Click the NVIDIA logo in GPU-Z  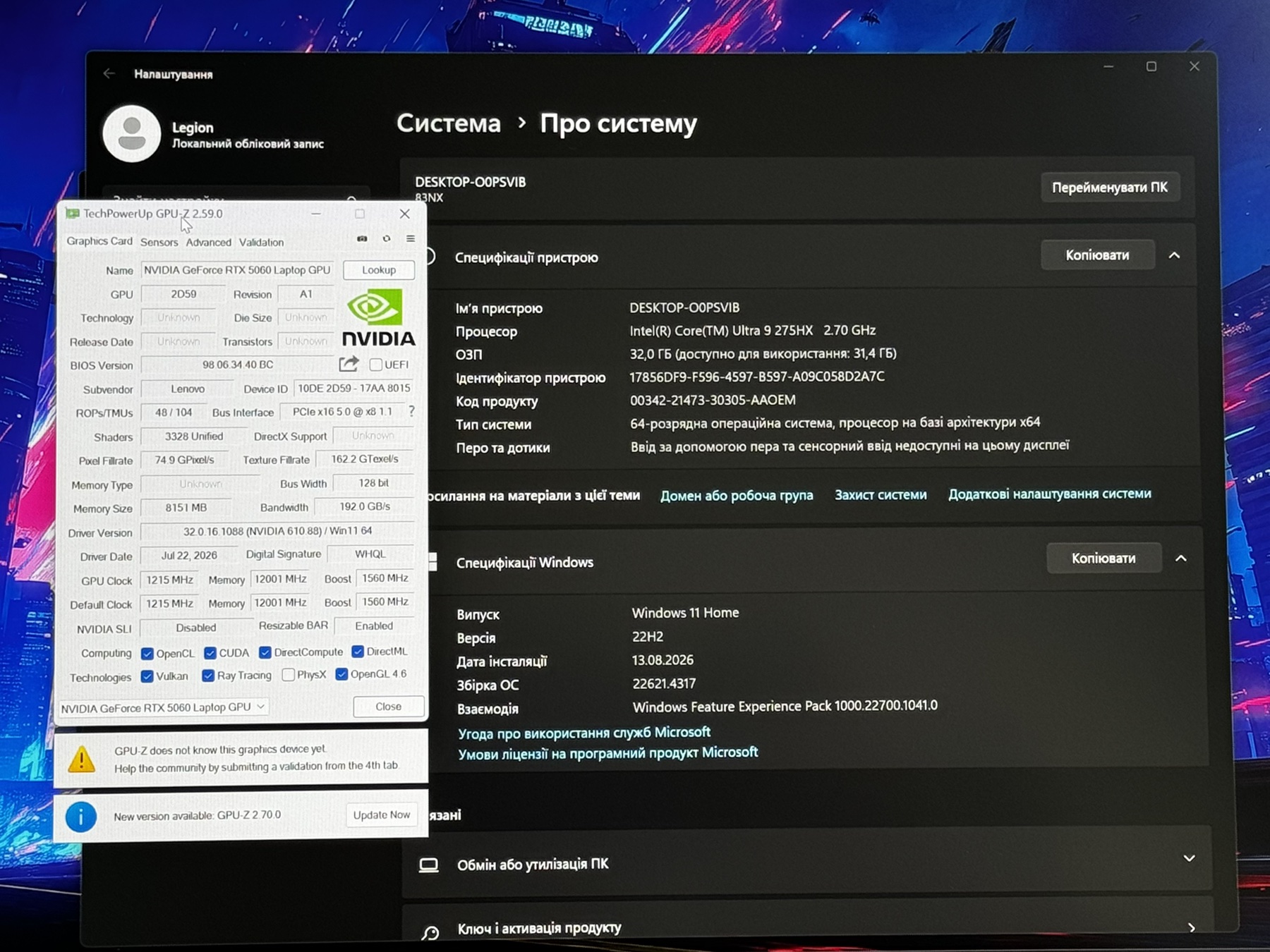tap(379, 319)
